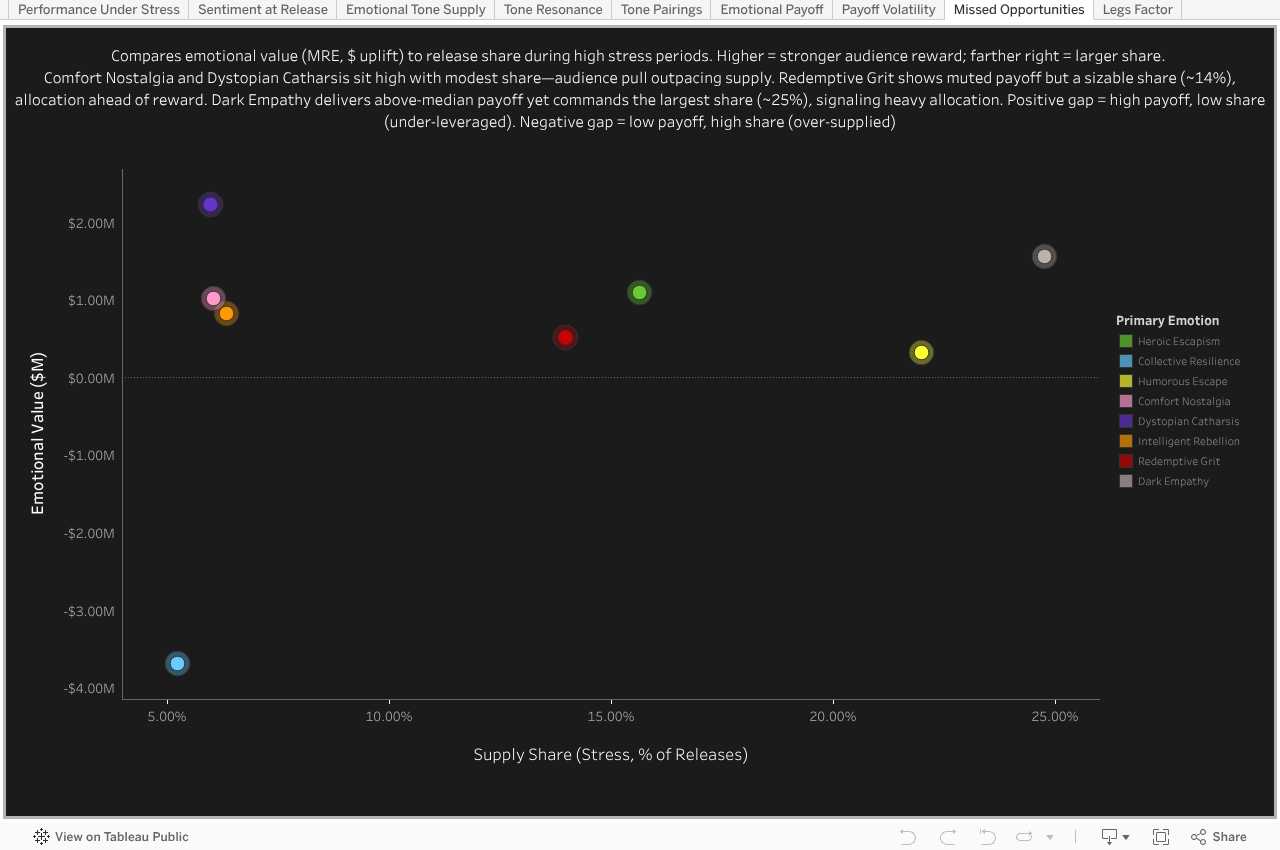Image resolution: width=1280 pixels, height=850 pixels.
Task: Open the download menu icon
Action: [1115, 837]
